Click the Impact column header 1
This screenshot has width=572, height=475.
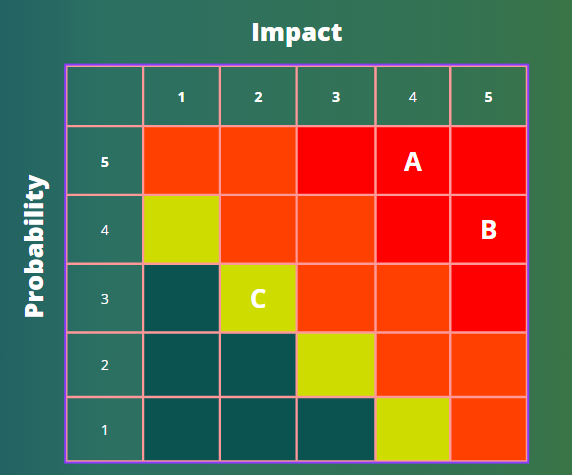pyautogui.click(x=181, y=97)
